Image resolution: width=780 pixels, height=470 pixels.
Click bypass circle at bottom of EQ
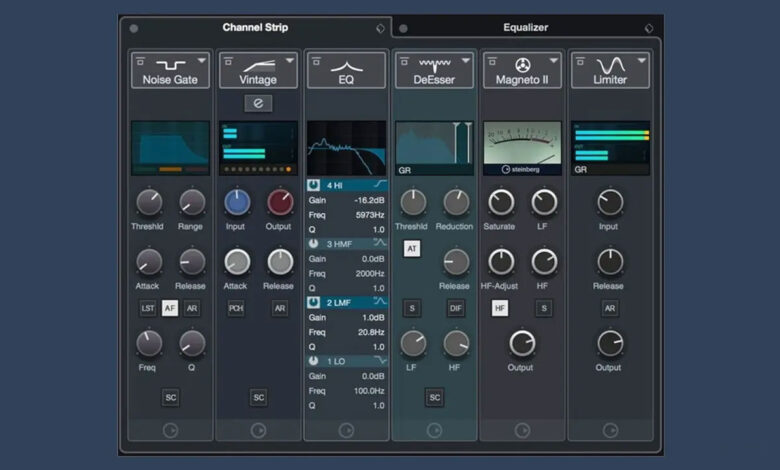click(346, 430)
